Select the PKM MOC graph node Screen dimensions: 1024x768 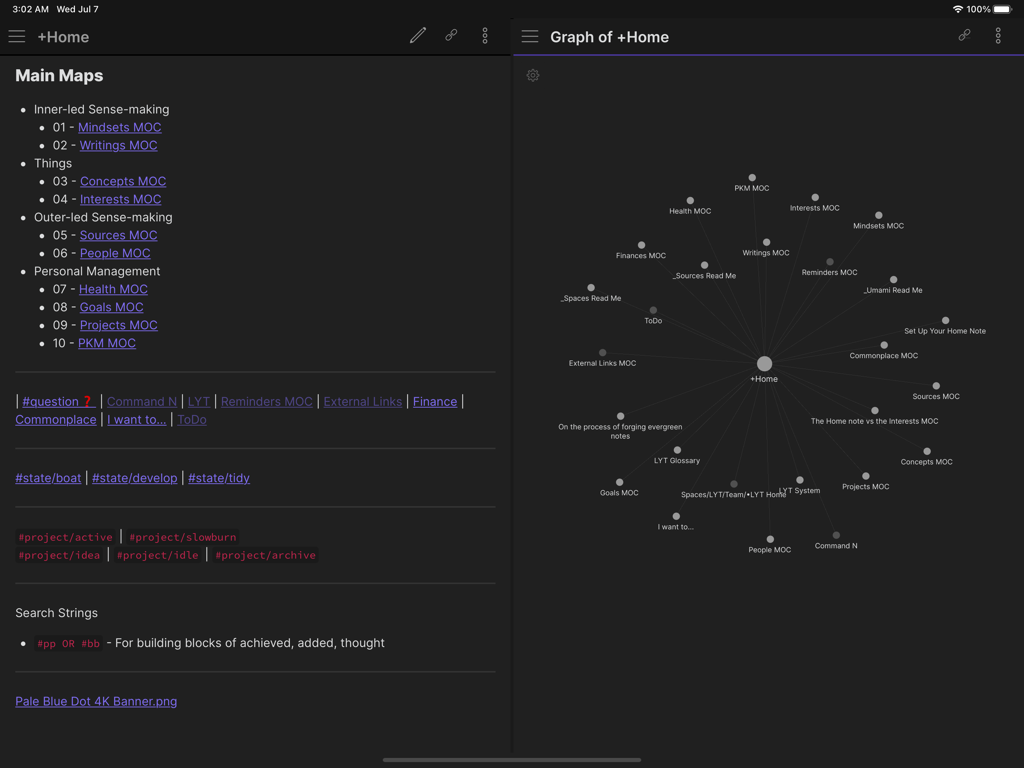(752, 178)
